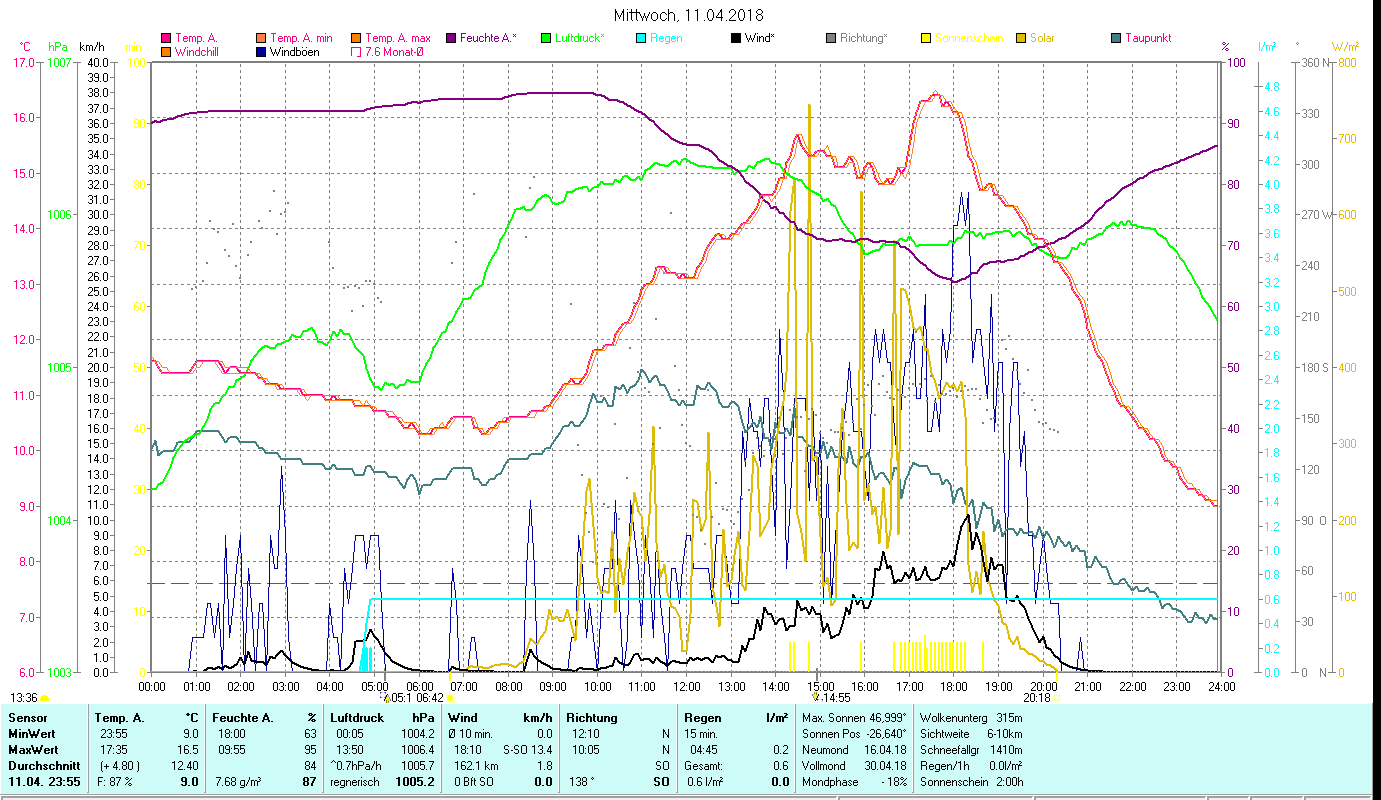Screen dimensions: 1381x800
Task: Click the sun position marker at 14:55
Action: click(x=816, y=698)
